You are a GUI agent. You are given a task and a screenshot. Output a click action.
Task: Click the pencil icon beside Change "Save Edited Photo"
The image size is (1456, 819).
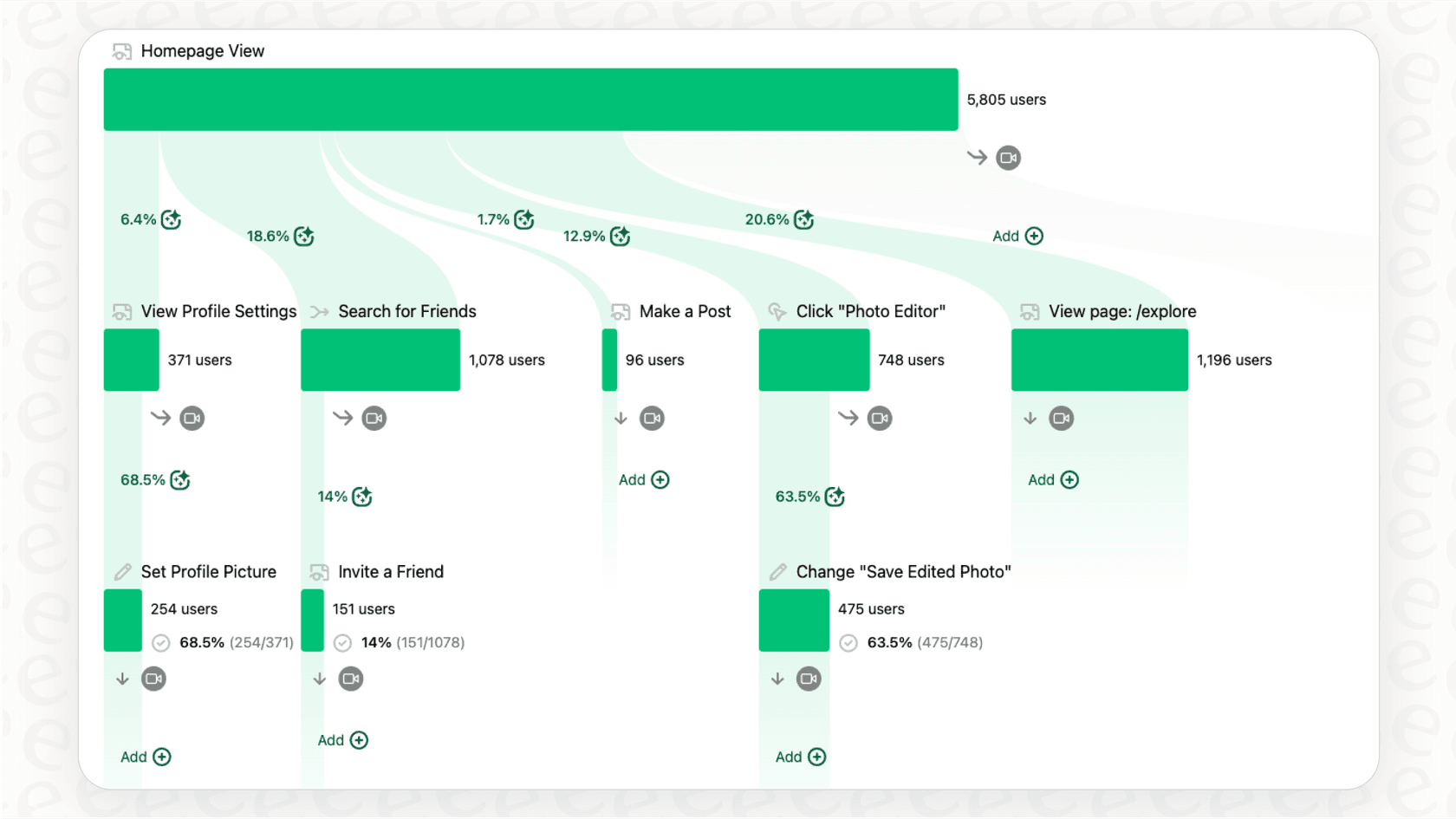point(777,571)
